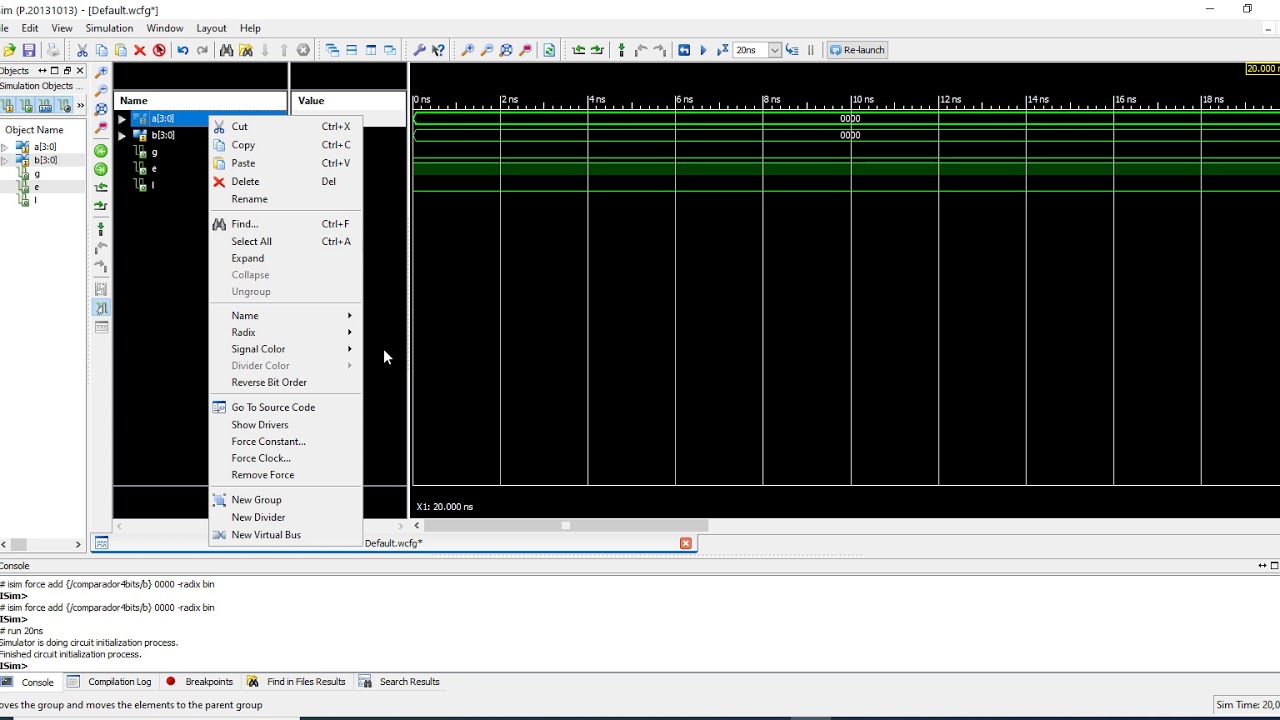
Task: Click the Delete red X icon in the top toolbar
Action: [140, 50]
